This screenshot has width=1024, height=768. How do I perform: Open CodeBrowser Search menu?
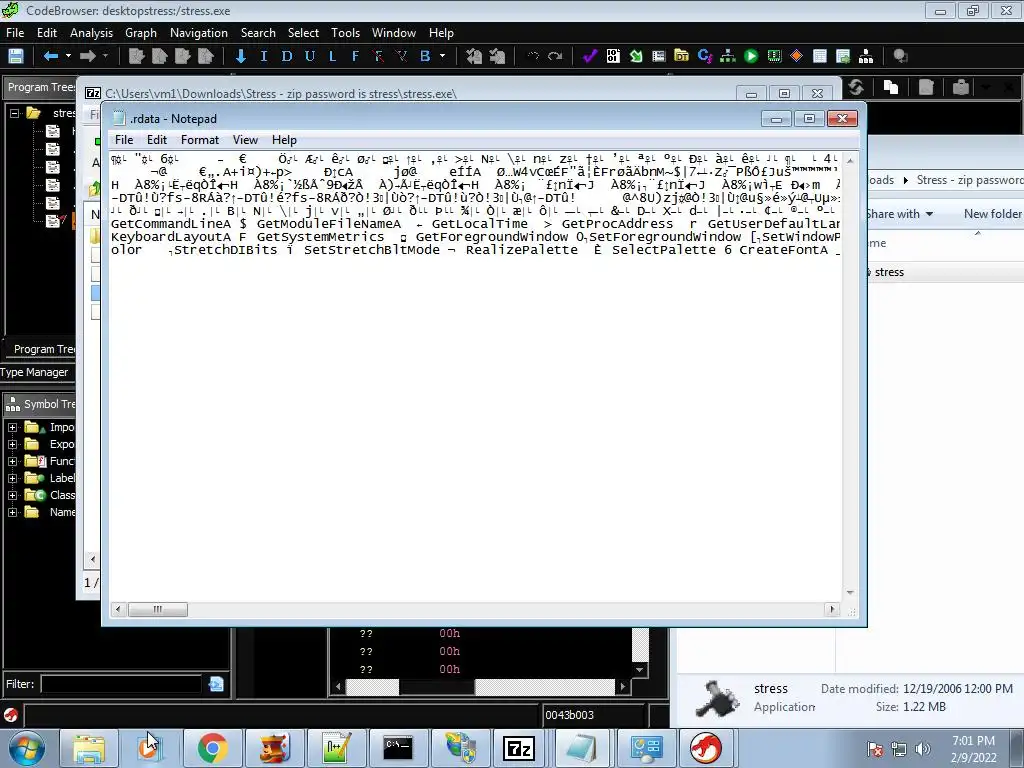tap(258, 33)
